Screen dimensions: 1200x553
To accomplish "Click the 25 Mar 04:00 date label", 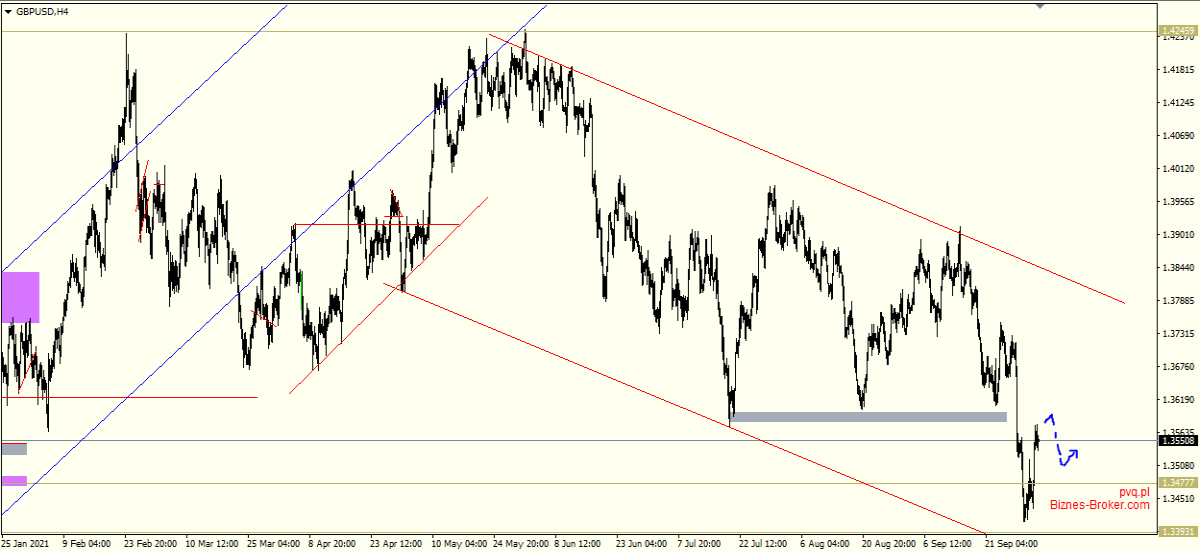I will (274, 545).
